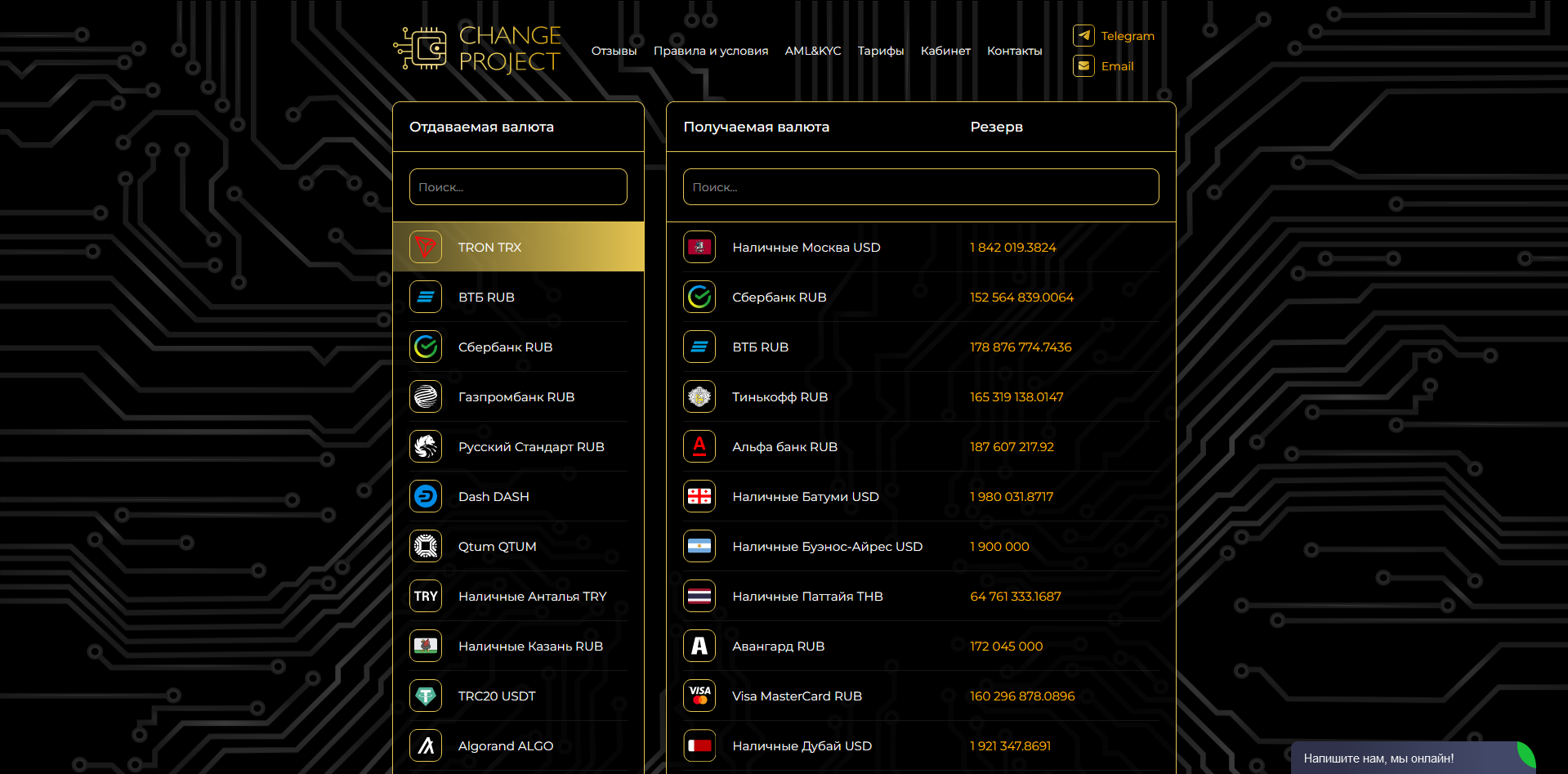1568x774 pixels.
Task: Click the ВТБ RUB icon in the receive-currency list
Action: pos(699,347)
